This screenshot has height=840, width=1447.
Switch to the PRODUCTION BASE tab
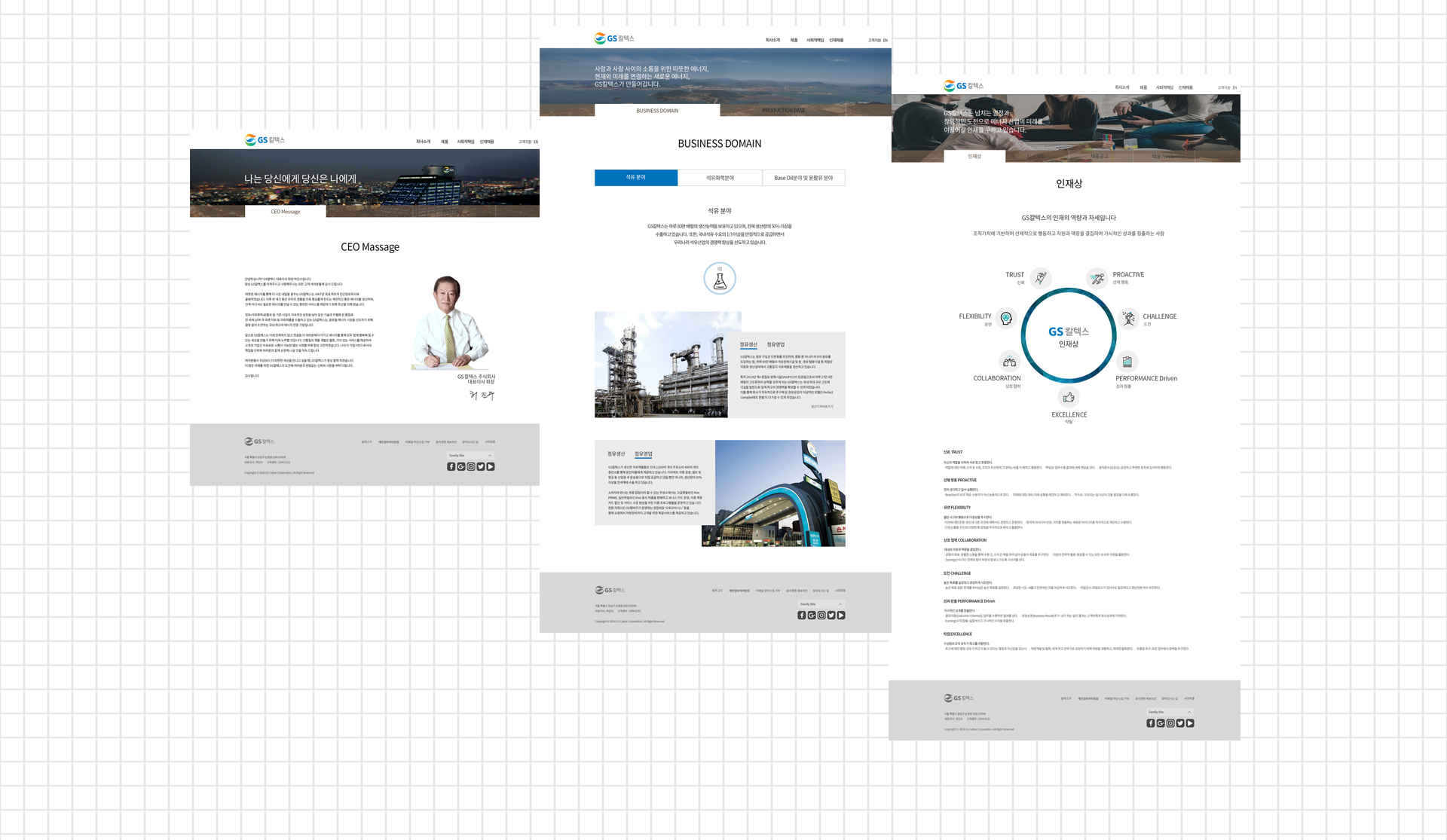click(x=783, y=111)
